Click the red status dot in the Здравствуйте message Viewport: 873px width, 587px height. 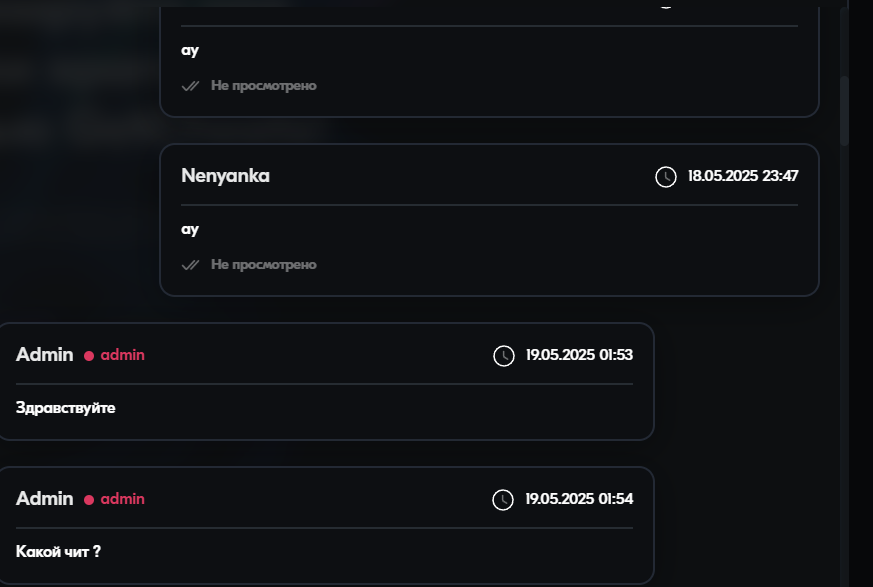pos(89,356)
